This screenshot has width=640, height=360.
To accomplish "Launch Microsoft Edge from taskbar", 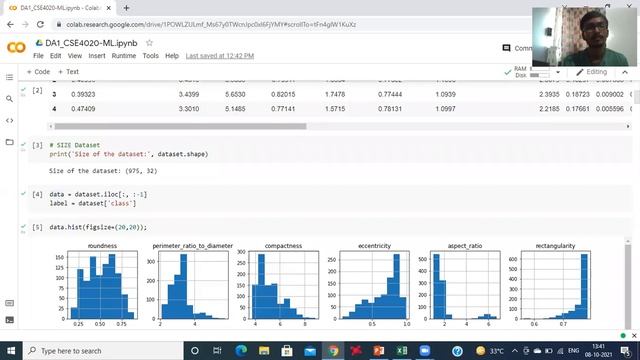I will (241, 351).
